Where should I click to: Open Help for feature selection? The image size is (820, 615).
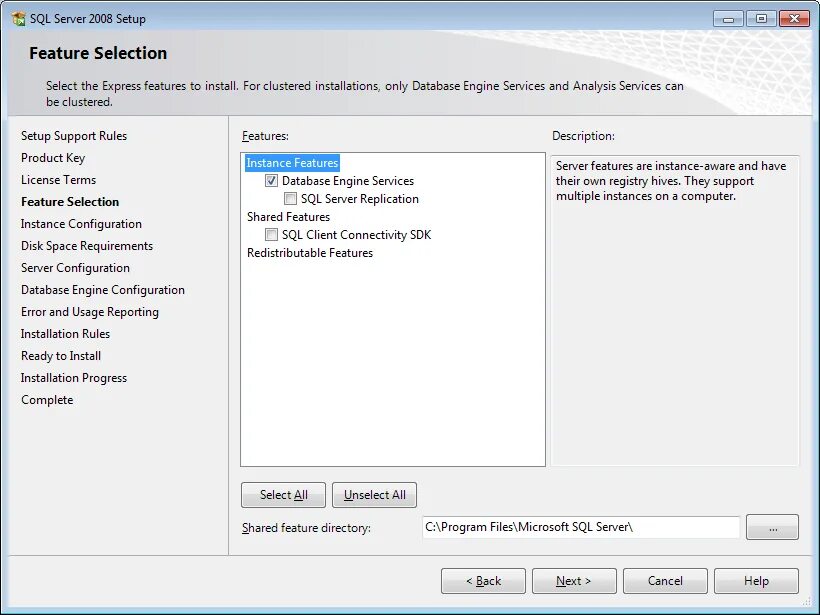[x=756, y=581]
